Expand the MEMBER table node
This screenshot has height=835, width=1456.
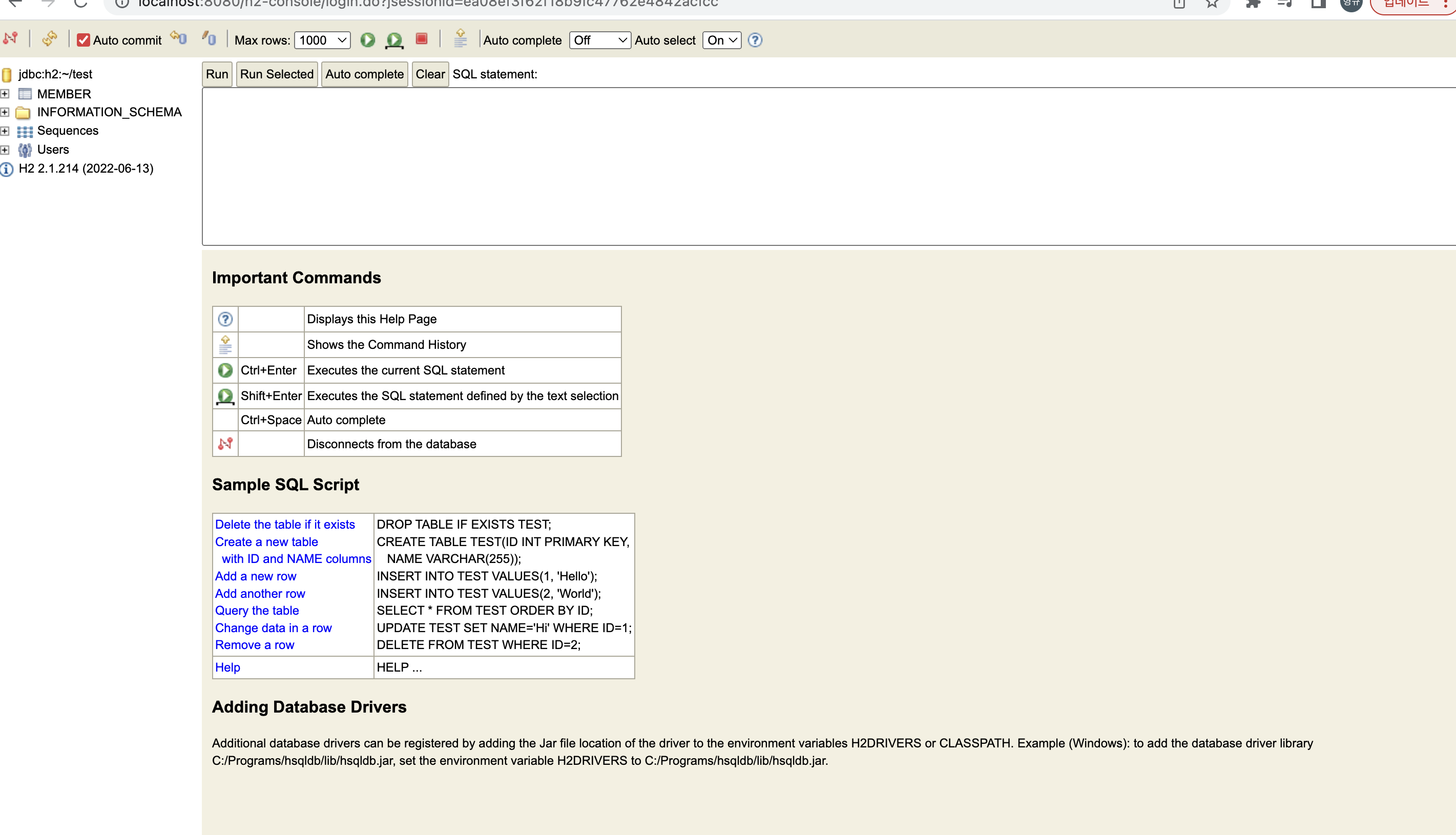coord(5,93)
